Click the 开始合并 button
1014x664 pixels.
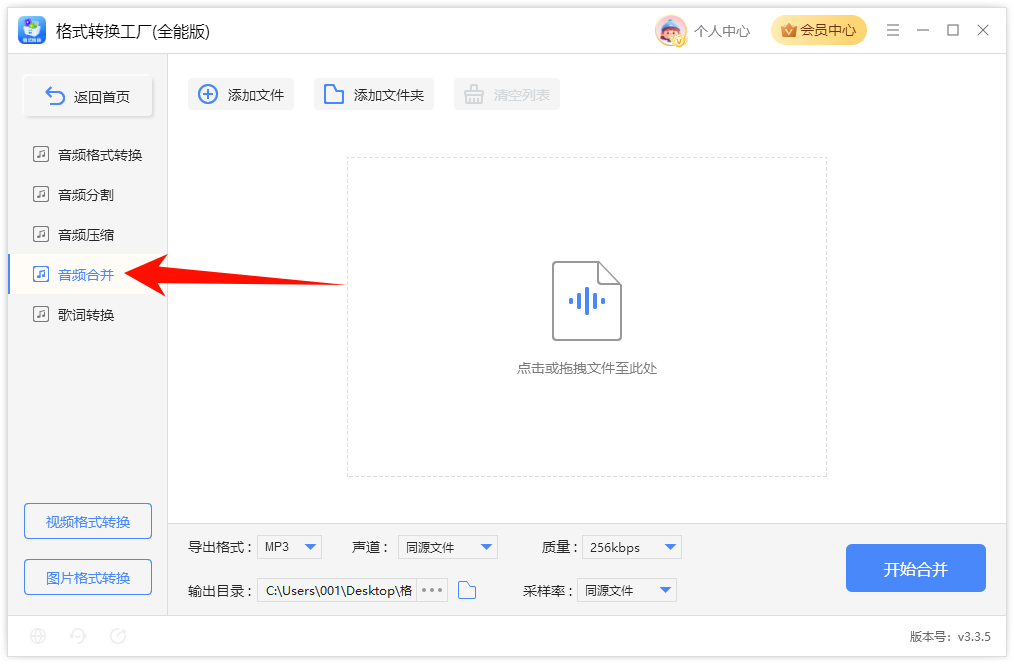coord(916,568)
